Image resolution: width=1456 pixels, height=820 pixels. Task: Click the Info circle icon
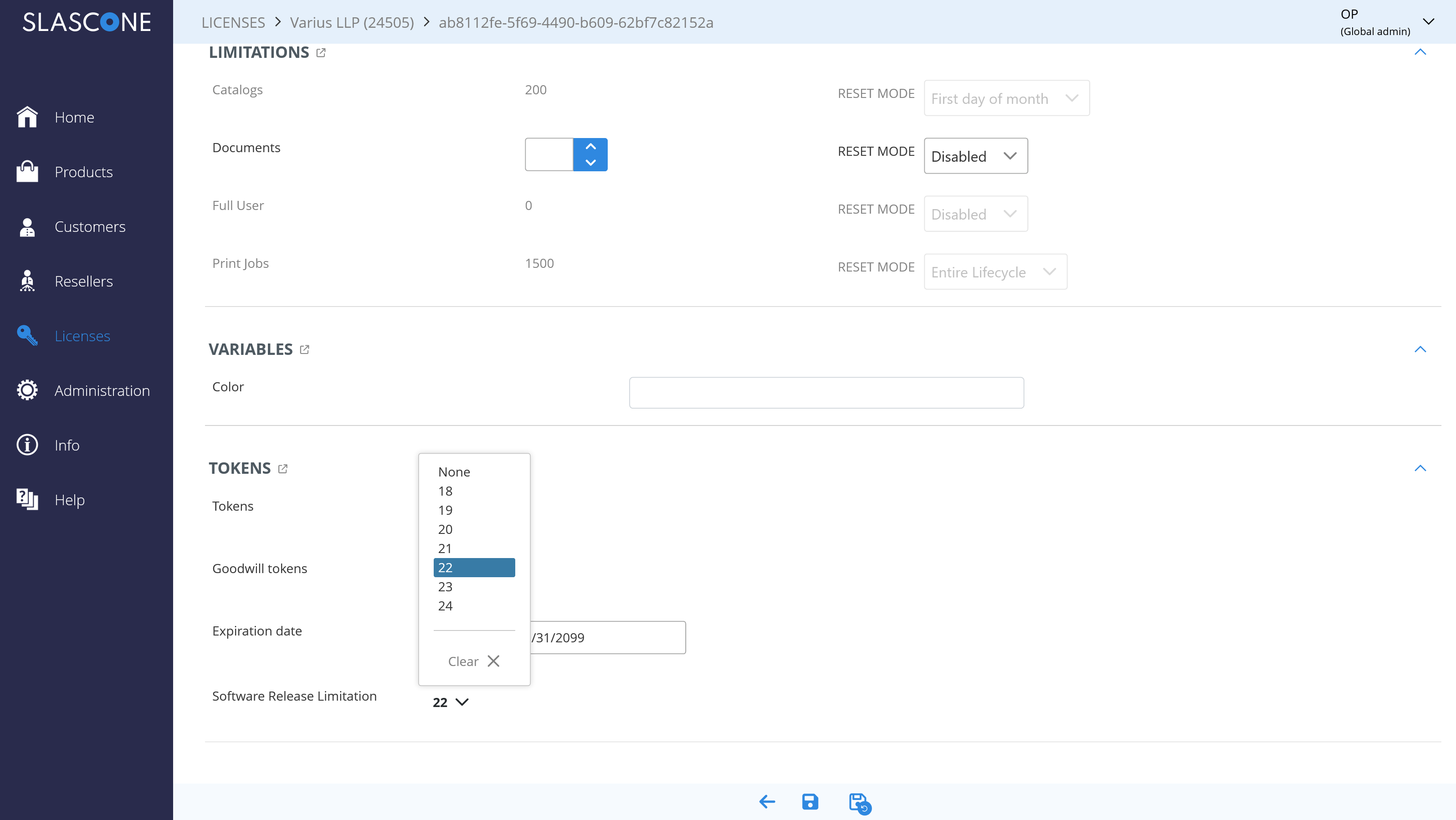coord(27,445)
